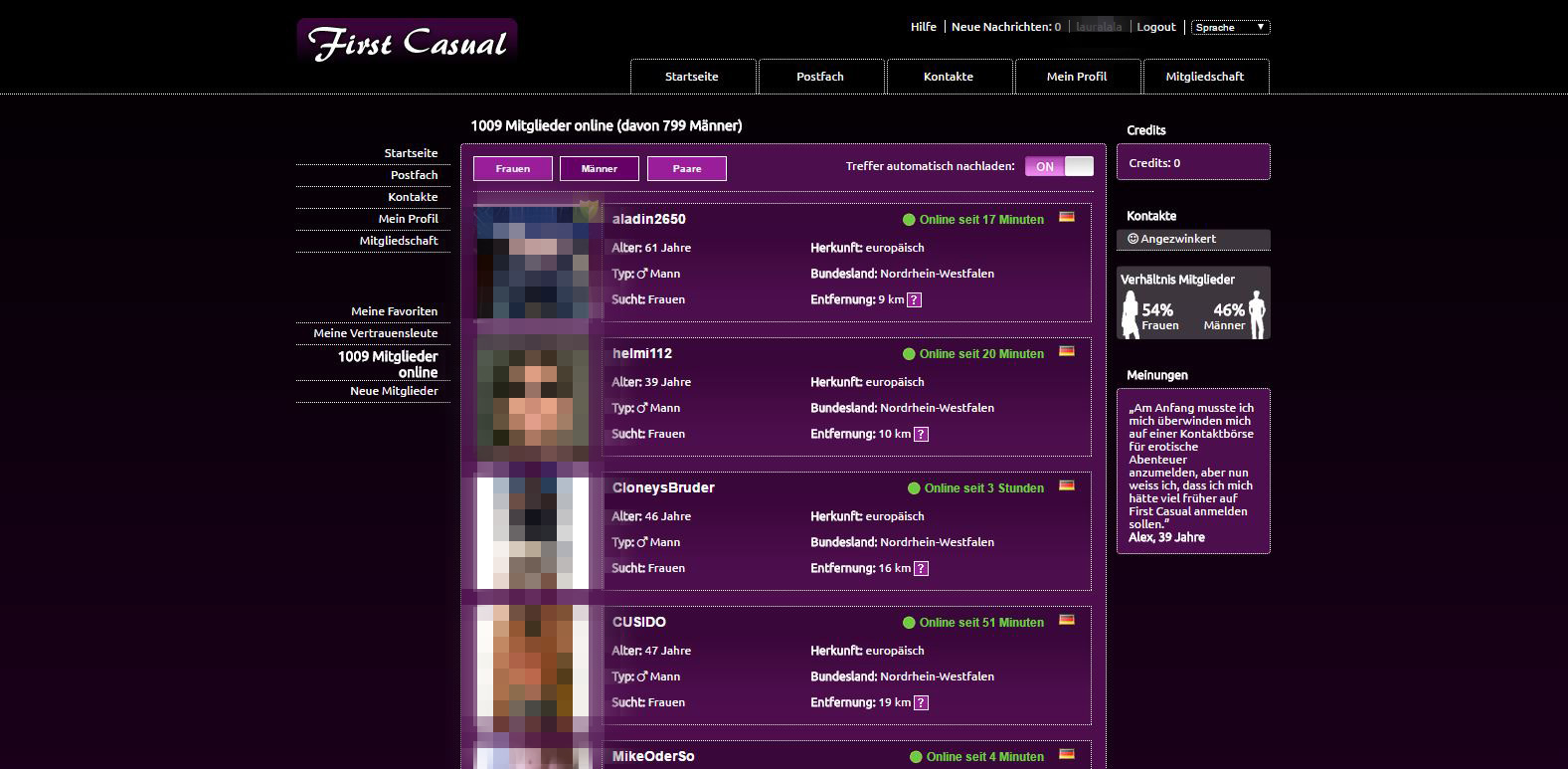Screen dimensions: 1568x769
Task: Open the distance help icon for helmi112
Action: click(x=921, y=434)
